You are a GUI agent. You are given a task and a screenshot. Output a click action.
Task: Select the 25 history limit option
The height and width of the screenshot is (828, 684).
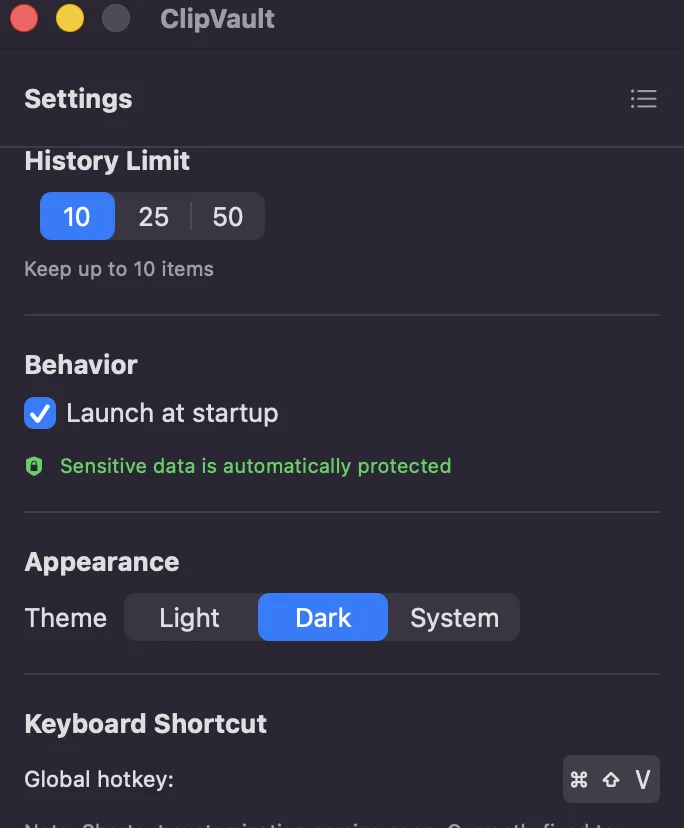tap(152, 216)
